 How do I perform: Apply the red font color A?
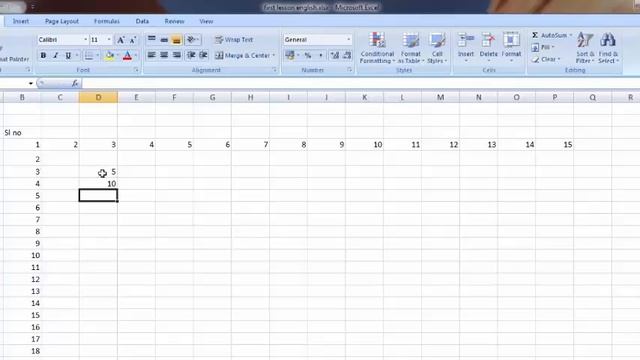click(127, 56)
